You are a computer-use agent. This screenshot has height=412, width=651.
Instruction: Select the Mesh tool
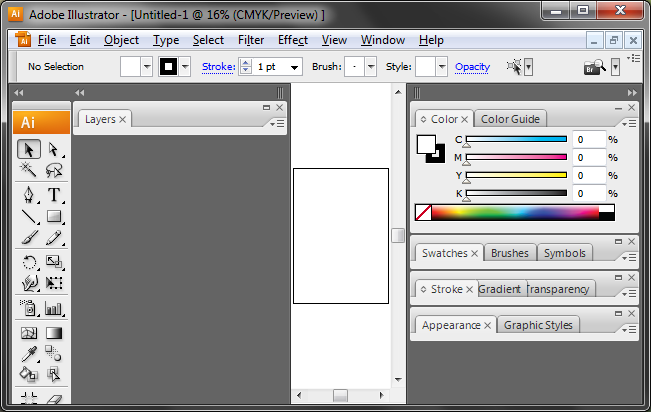pos(29,333)
